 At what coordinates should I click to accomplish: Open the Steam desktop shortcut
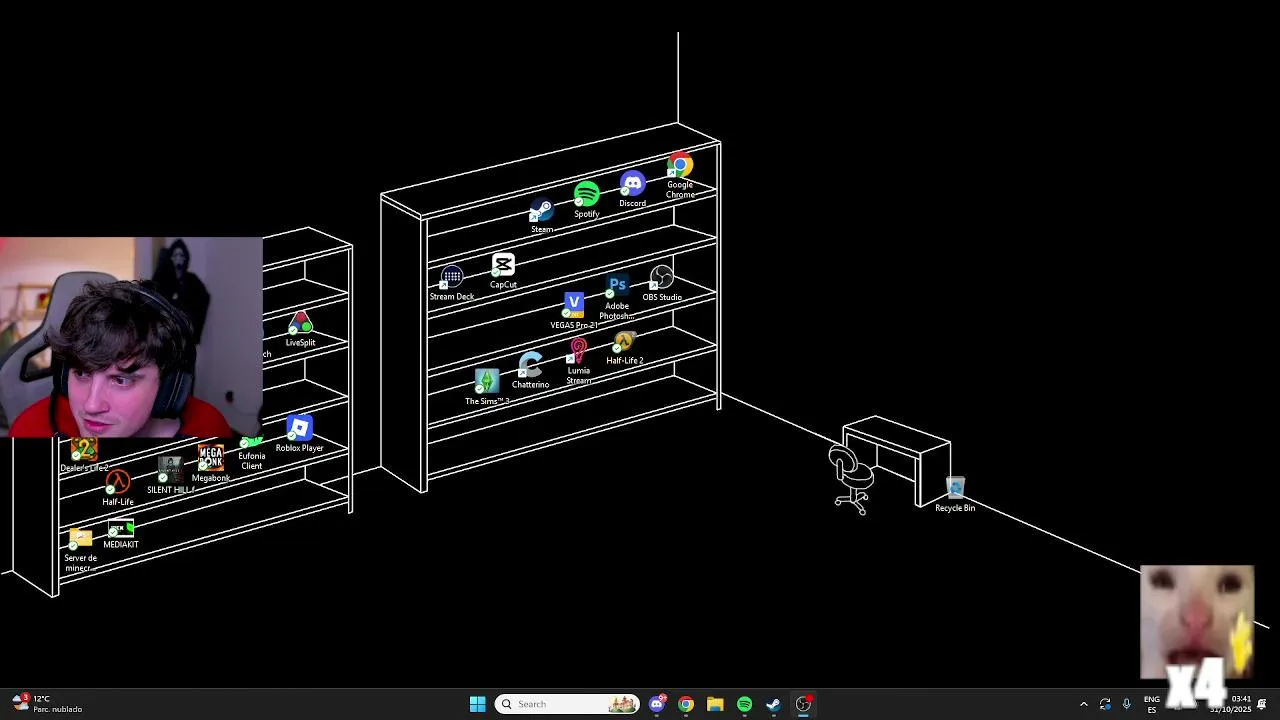[541, 216]
